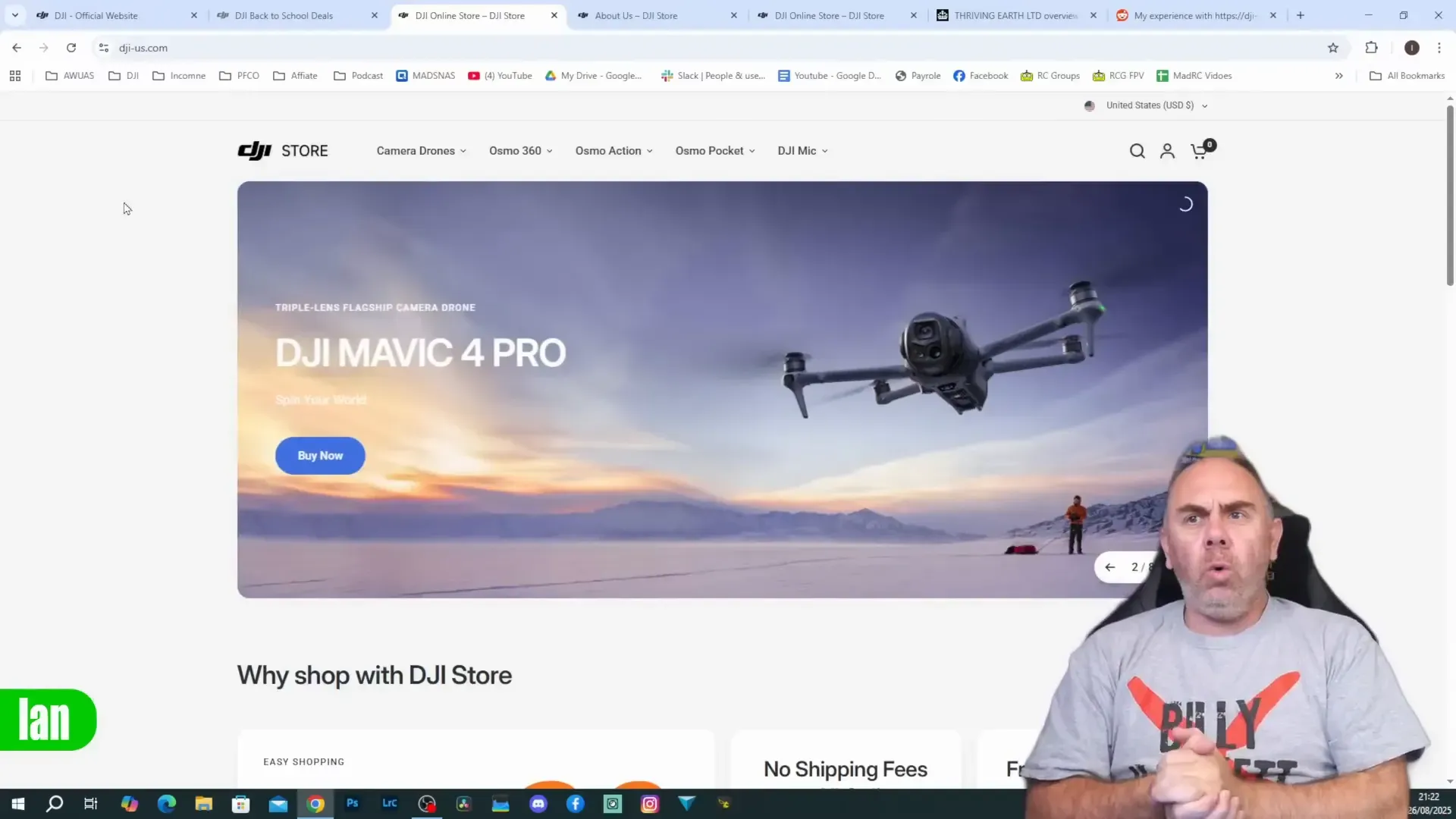This screenshot has width=1456, height=819.
Task: Expand the Osmo 360 menu
Action: (x=521, y=151)
